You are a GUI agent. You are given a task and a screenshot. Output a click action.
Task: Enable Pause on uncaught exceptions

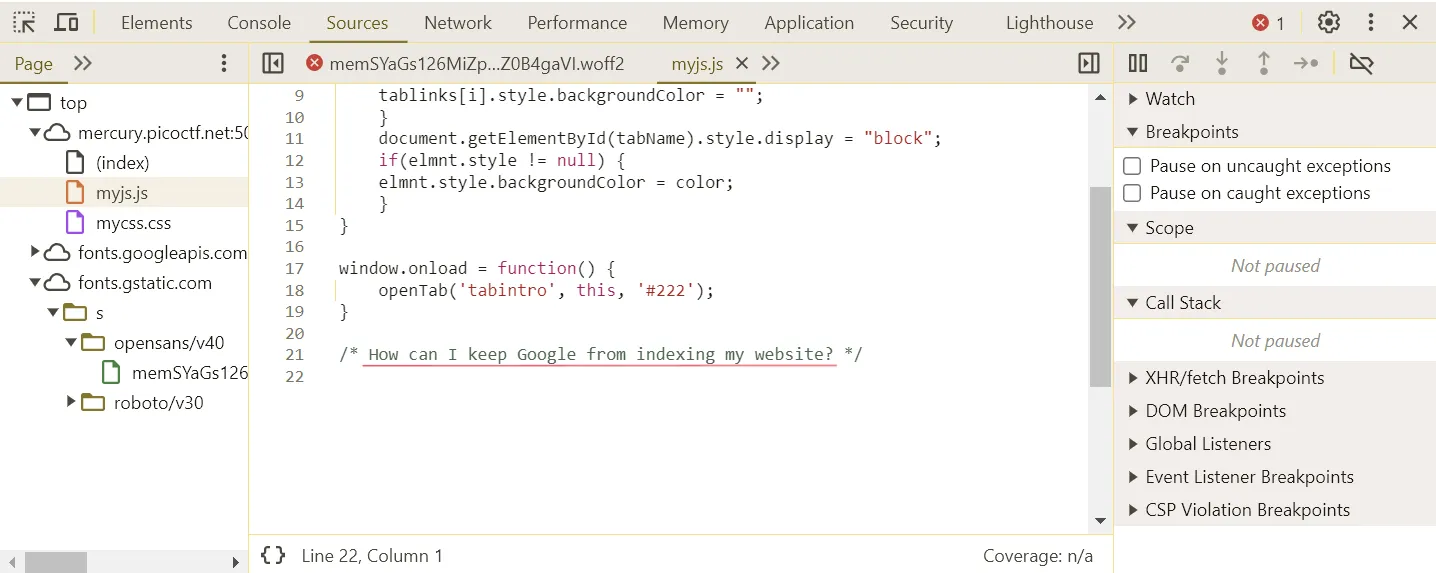tap(1132, 166)
